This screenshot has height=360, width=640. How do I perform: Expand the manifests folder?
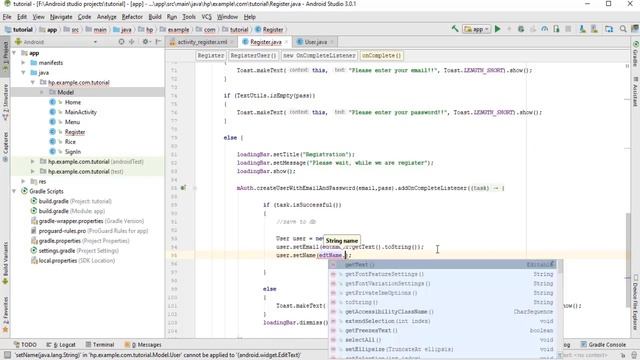(23, 63)
